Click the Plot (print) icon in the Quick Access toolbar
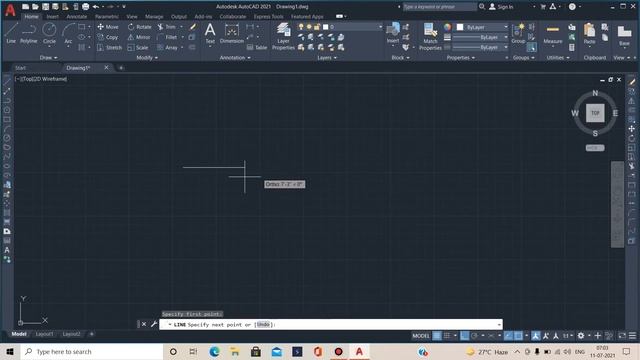The width and height of the screenshot is (640, 360). click(x=85, y=7)
